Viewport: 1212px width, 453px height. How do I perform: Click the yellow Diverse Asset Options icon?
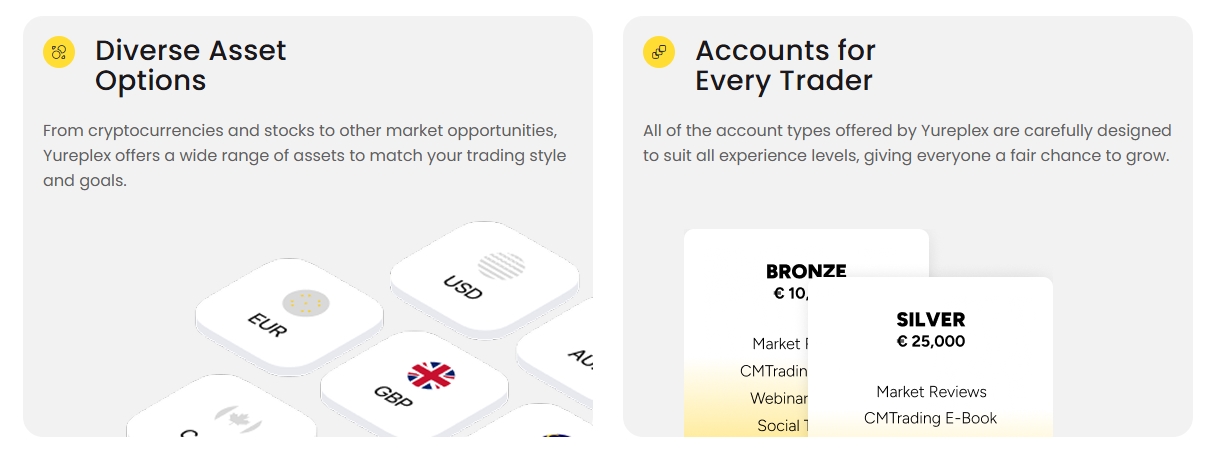point(59,52)
